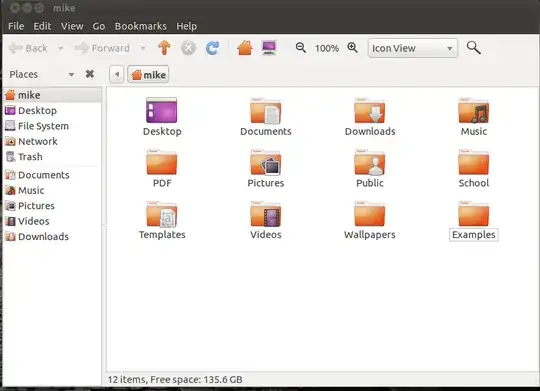
Task: Select the Desktop folder icon in main pane
Action: point(162,110)
